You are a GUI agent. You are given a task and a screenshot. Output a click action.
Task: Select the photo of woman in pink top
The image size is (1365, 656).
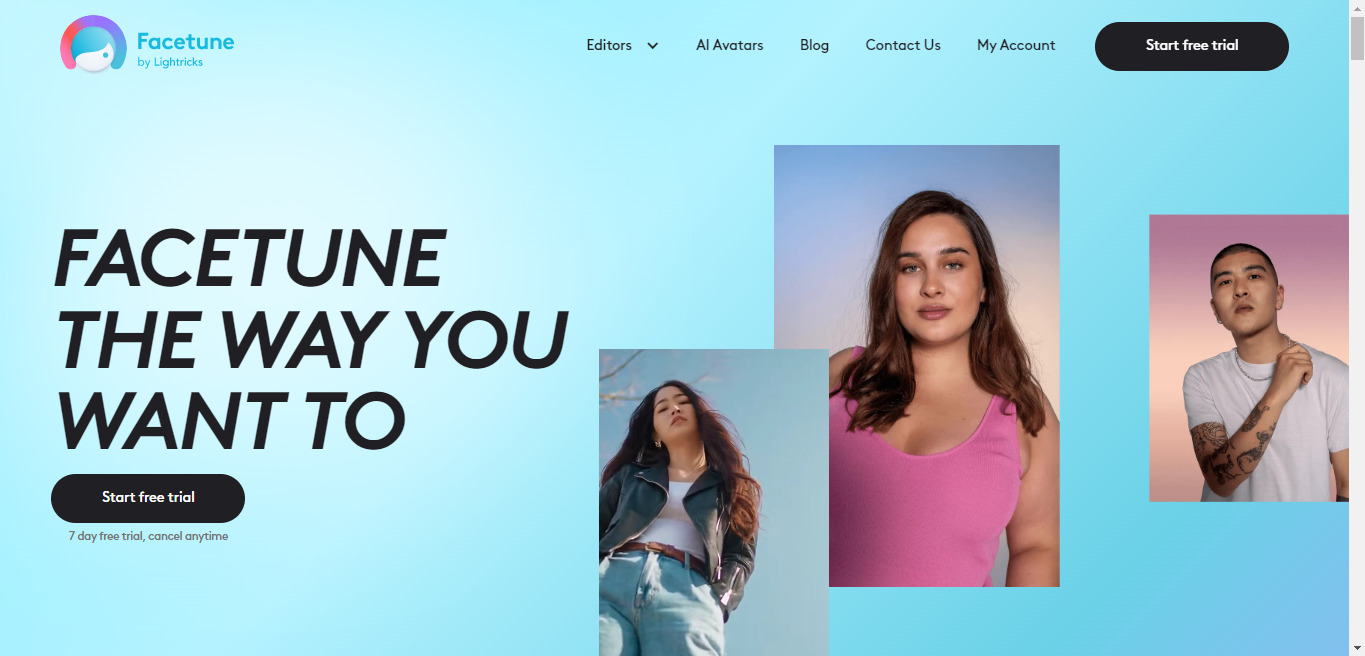click(917, 366)
